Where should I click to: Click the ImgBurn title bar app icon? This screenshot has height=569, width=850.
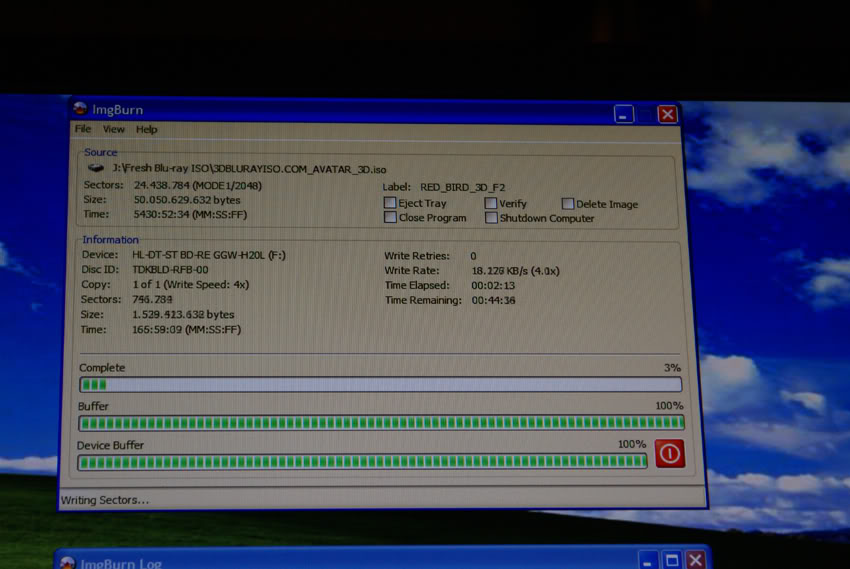click(x=80, y=109)
